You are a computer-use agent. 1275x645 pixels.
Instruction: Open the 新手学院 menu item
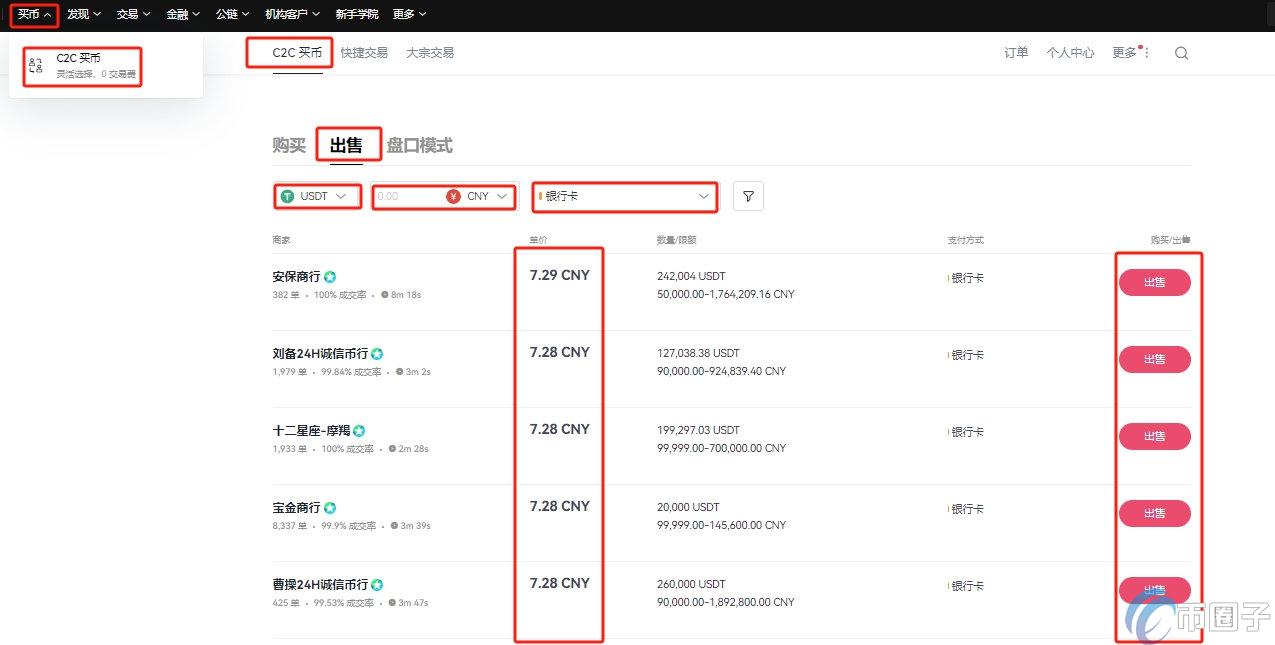pyautogui.click(x=355, y=14)
